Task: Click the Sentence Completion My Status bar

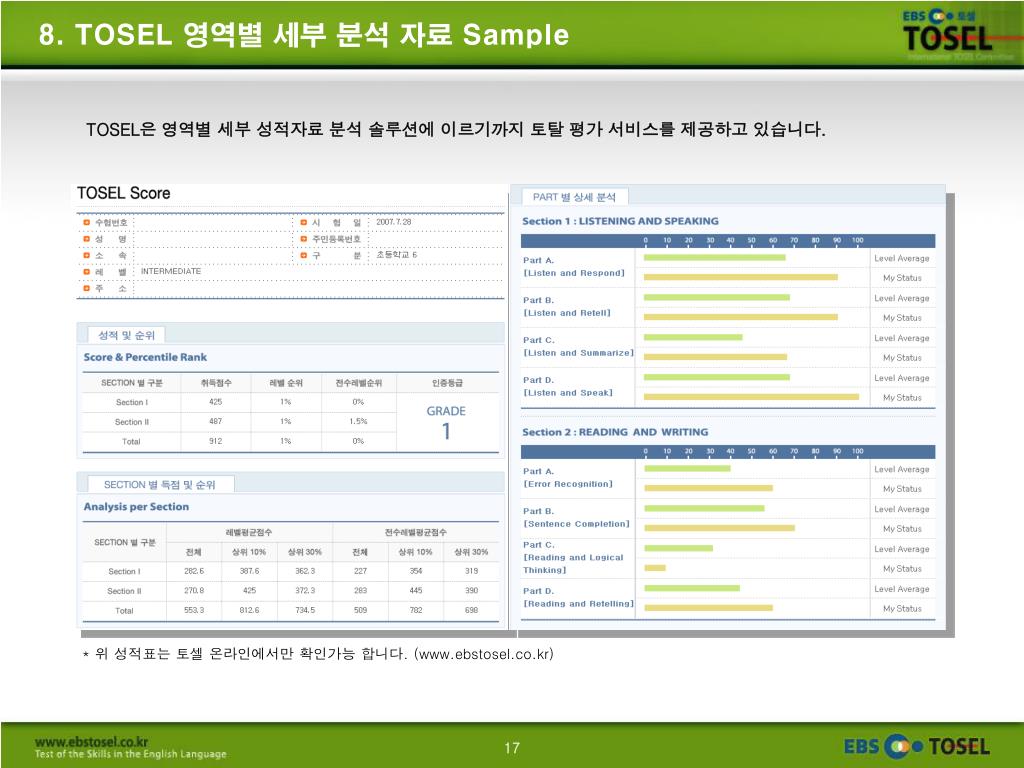Action: tap(719, 528)
